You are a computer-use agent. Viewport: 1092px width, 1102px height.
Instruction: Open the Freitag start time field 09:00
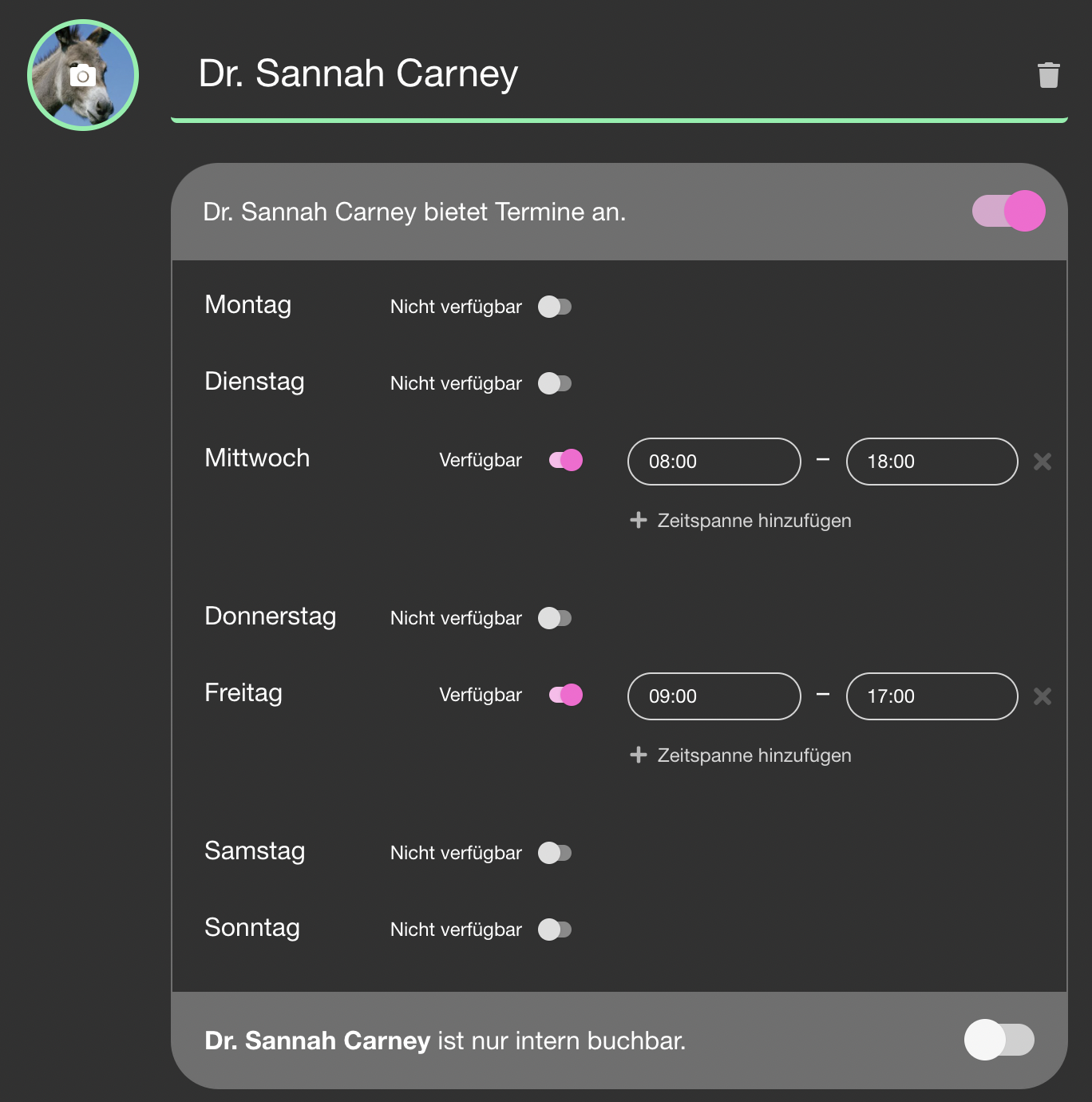coord(714,696)
